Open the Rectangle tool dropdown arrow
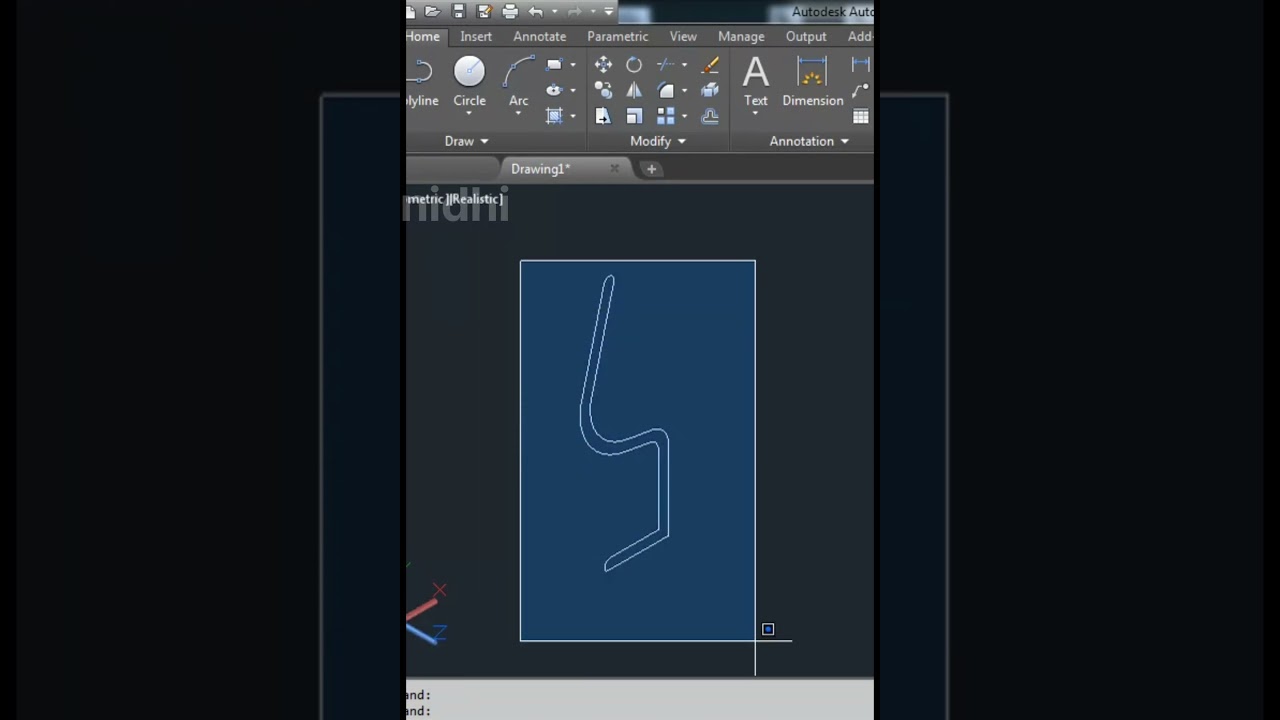The width and height of the screenshot is (1280, 720). 572,65
